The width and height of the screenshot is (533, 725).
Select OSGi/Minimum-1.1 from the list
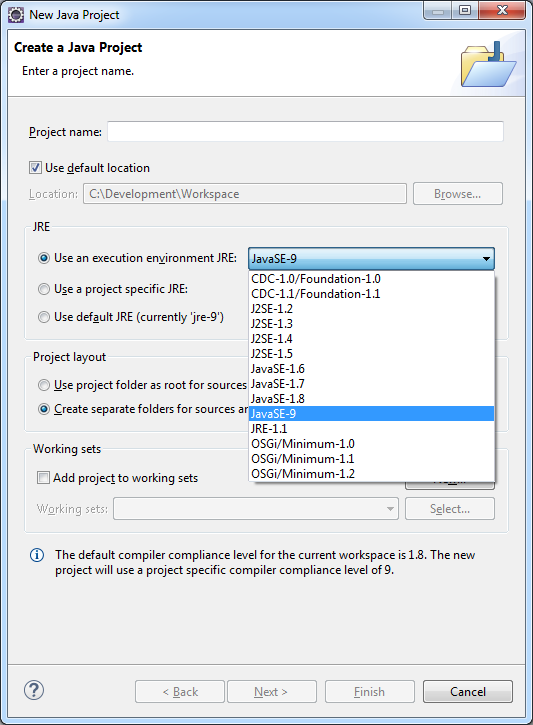coord(371,459)
